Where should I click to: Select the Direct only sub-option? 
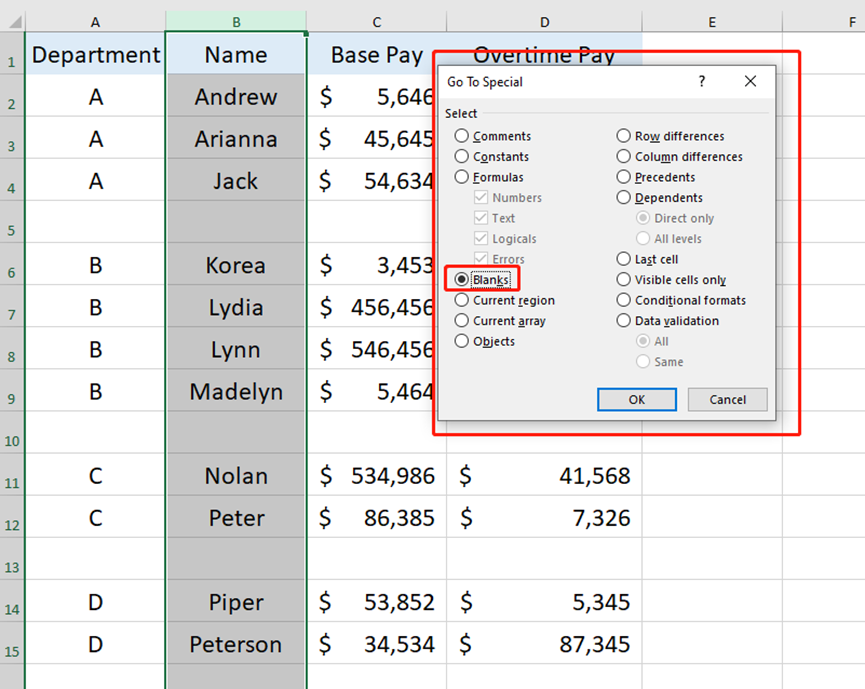click(x=643, y=218)
